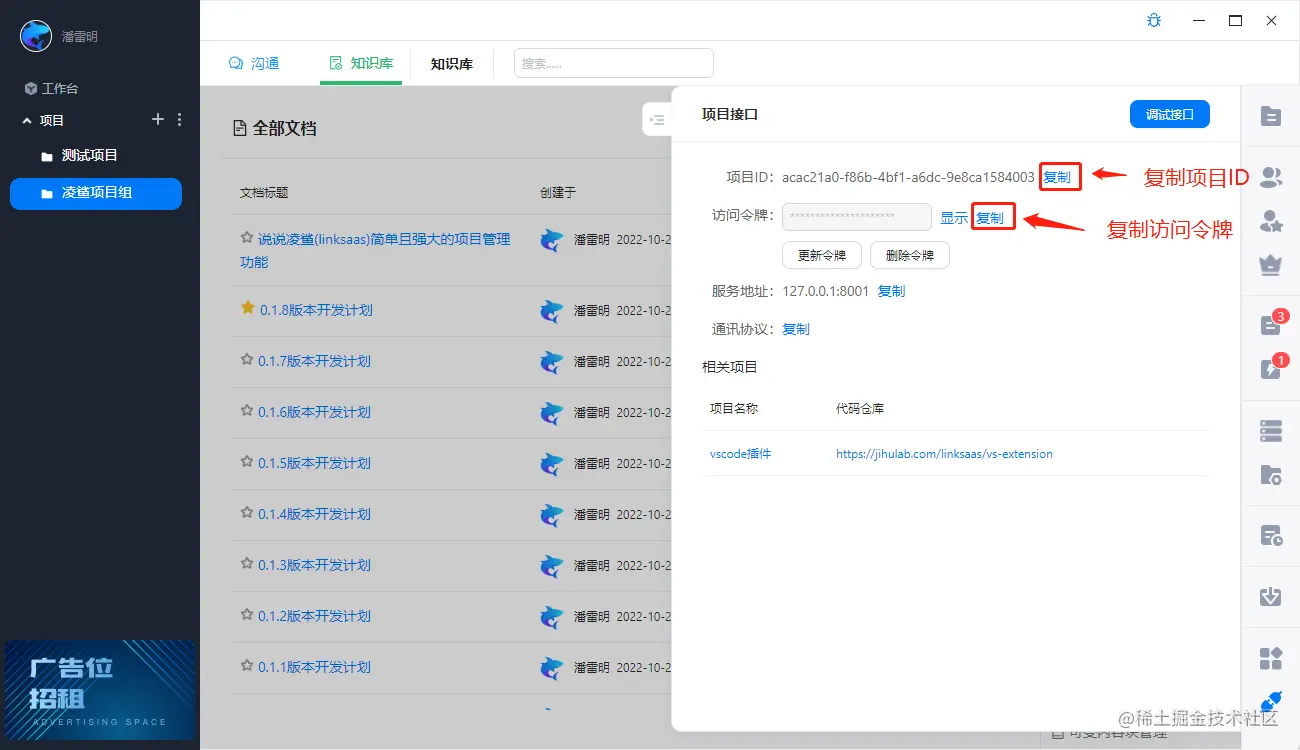Screen dimensions: 1300x750
Task: Open the 0.1.5版本开发计划 document
Action: point(314,463)
